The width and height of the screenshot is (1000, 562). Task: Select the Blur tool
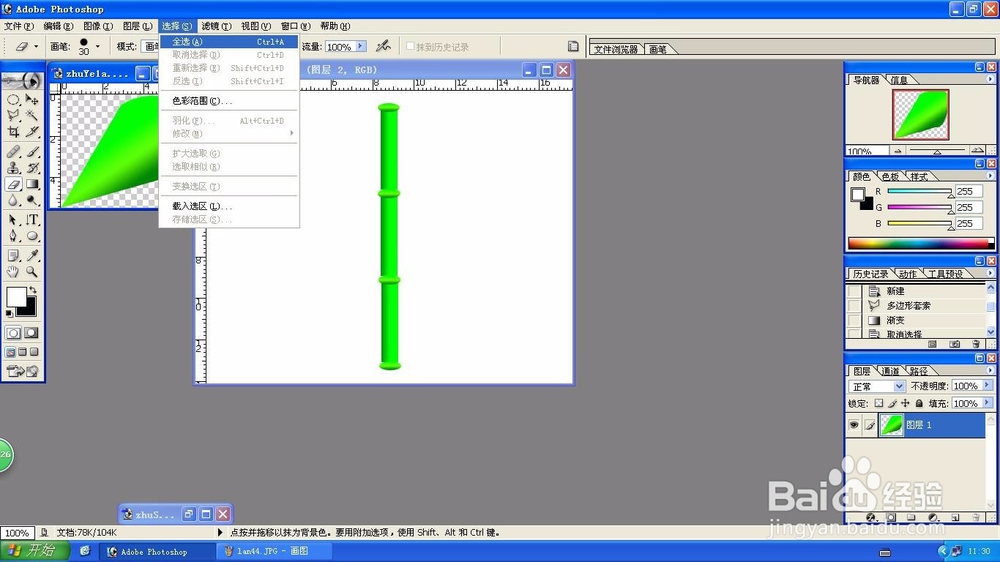click(x=13, y=200)
